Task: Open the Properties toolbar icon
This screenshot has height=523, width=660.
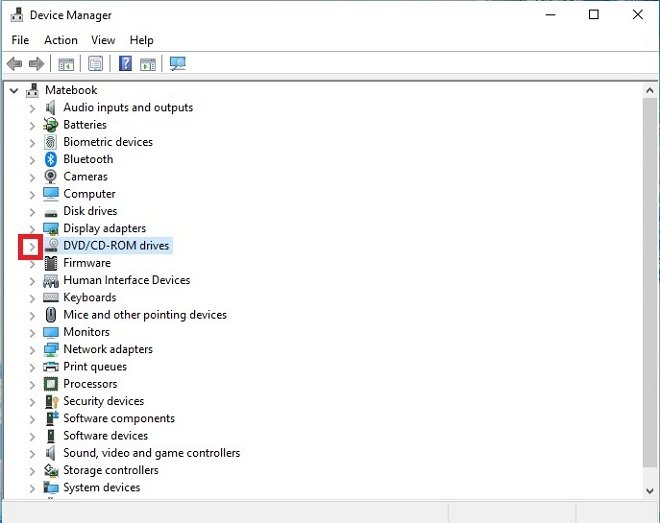Action: 96,64
